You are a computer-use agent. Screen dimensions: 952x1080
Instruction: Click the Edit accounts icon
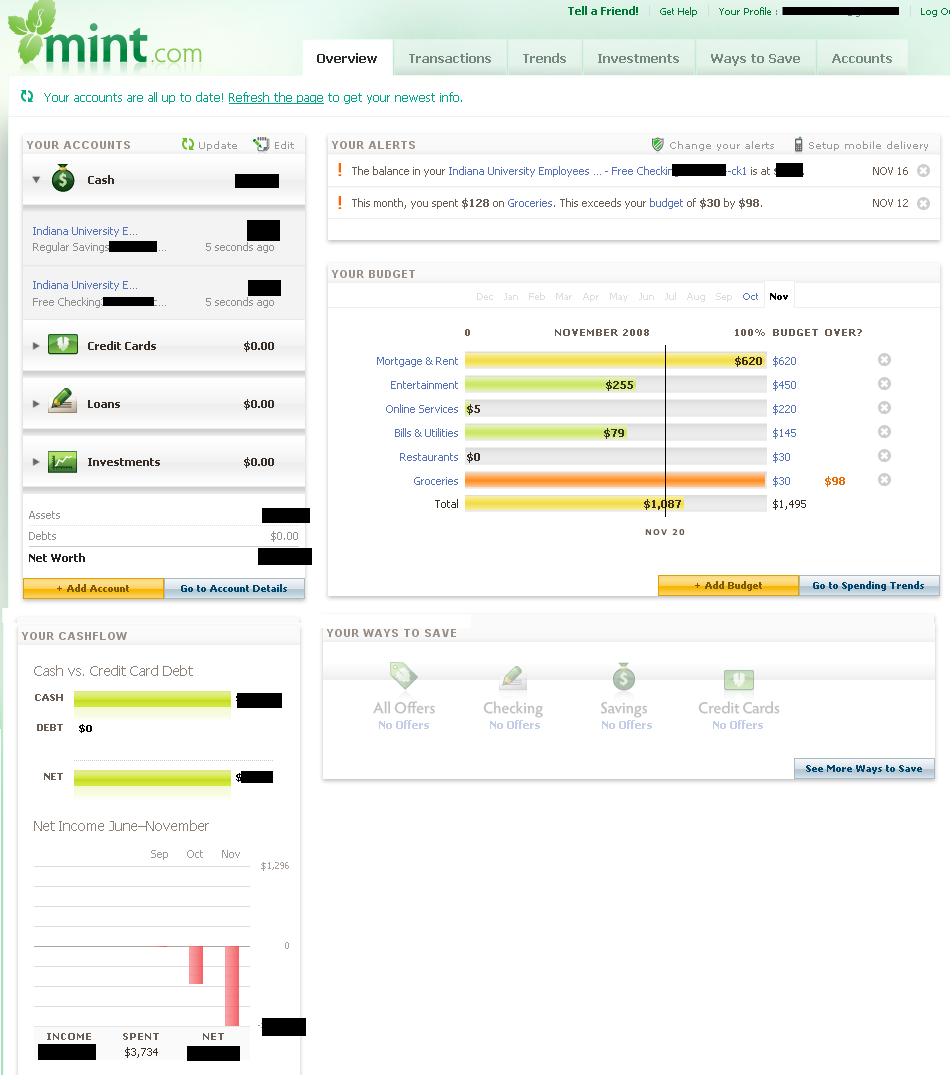(x=262, y=145)
